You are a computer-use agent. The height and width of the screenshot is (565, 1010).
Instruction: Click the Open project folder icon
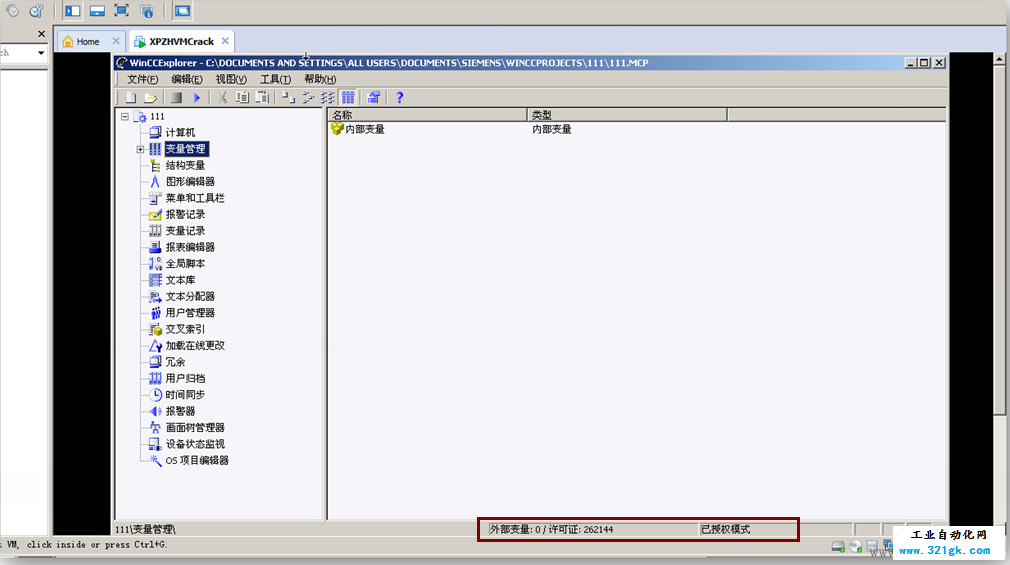tap(150, 97)
